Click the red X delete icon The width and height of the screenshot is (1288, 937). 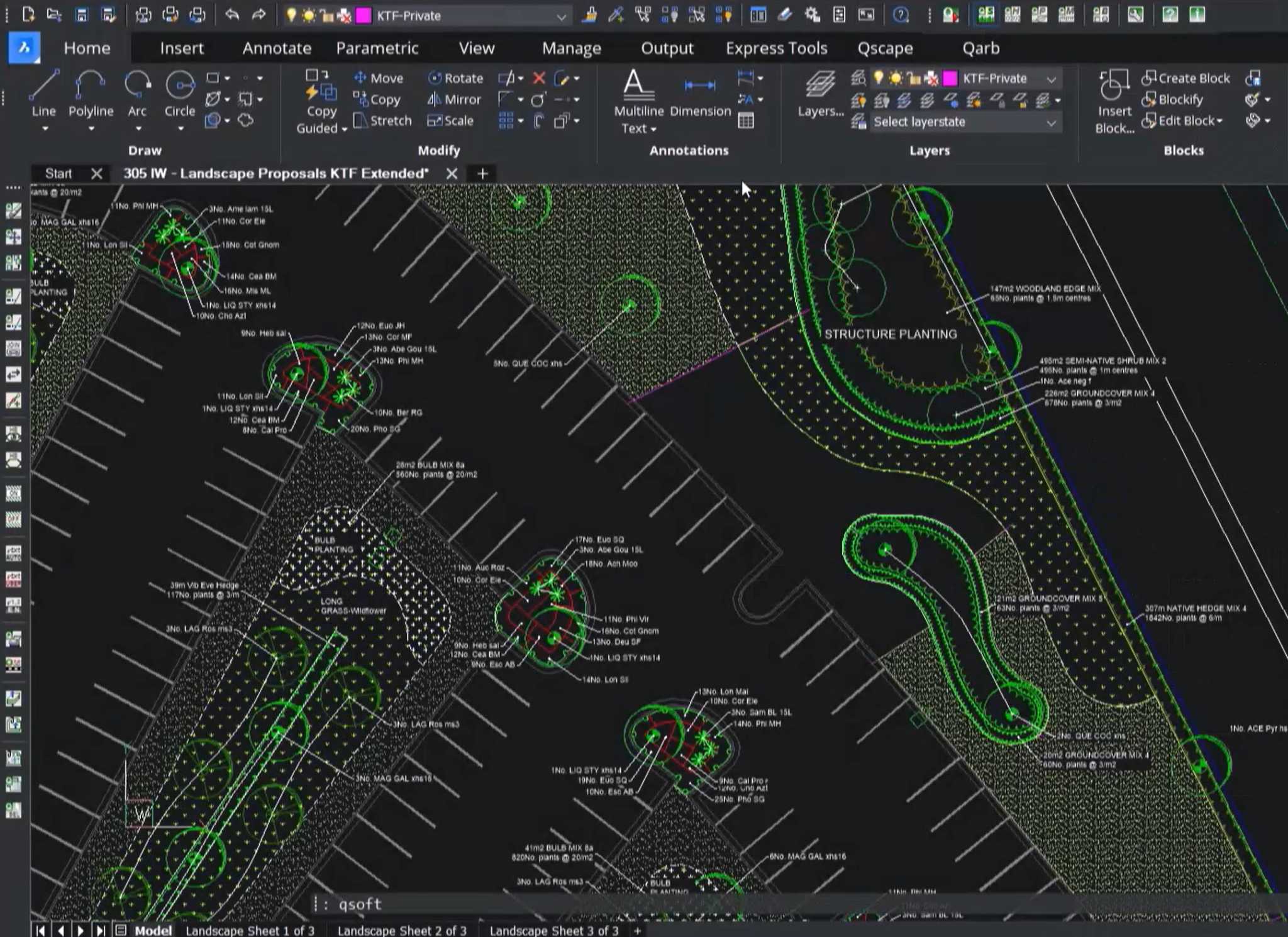(539, 78)
